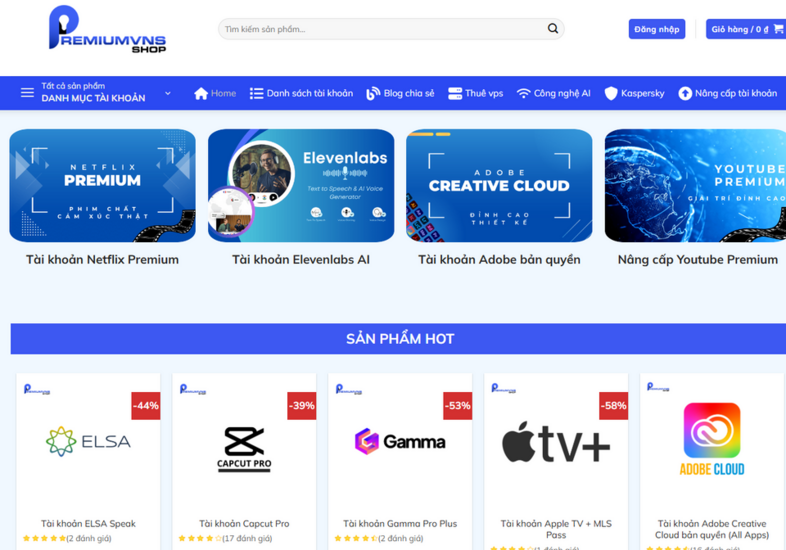Click the Kaspersky shield icon
The height and width of the screenshot is (550, 786).
coord(611,93)
